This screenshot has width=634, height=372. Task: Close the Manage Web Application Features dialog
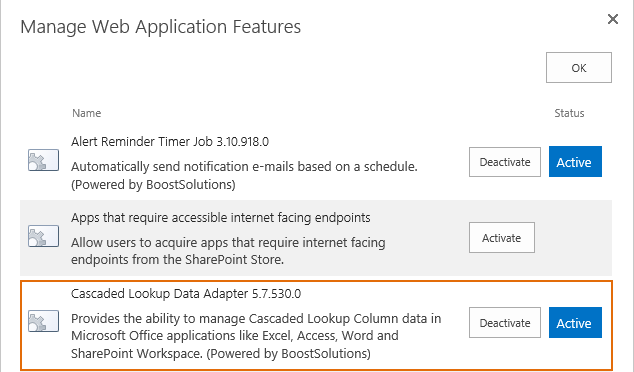click(613, 19)
